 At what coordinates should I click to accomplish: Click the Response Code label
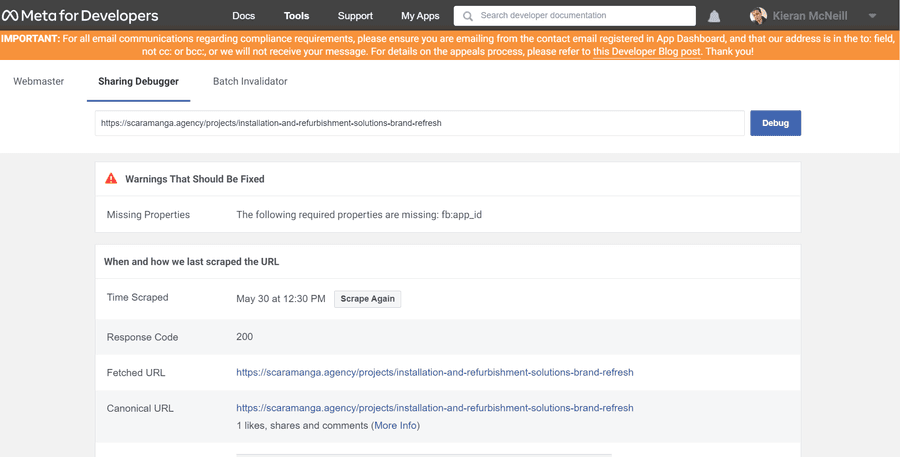coord(142,337)
